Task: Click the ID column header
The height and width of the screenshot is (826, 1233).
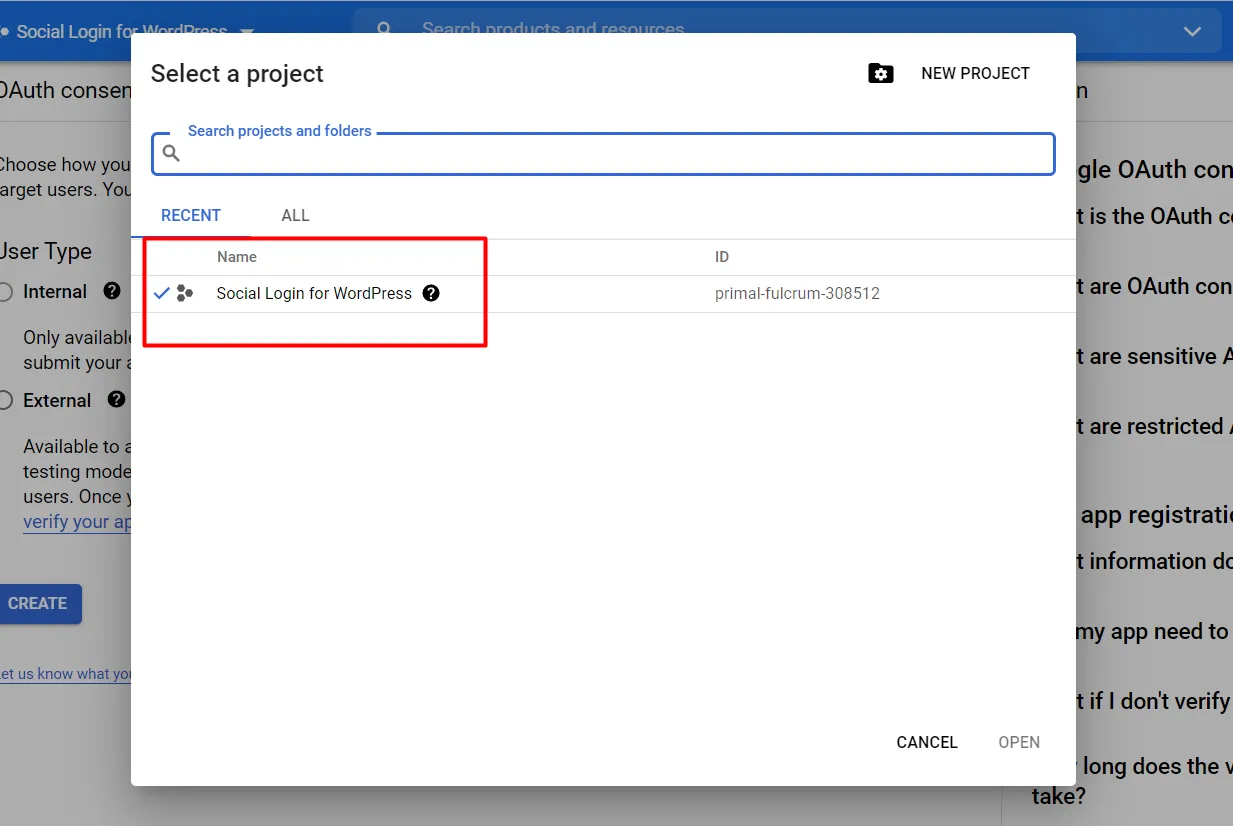Action: [x=721, y=257]
